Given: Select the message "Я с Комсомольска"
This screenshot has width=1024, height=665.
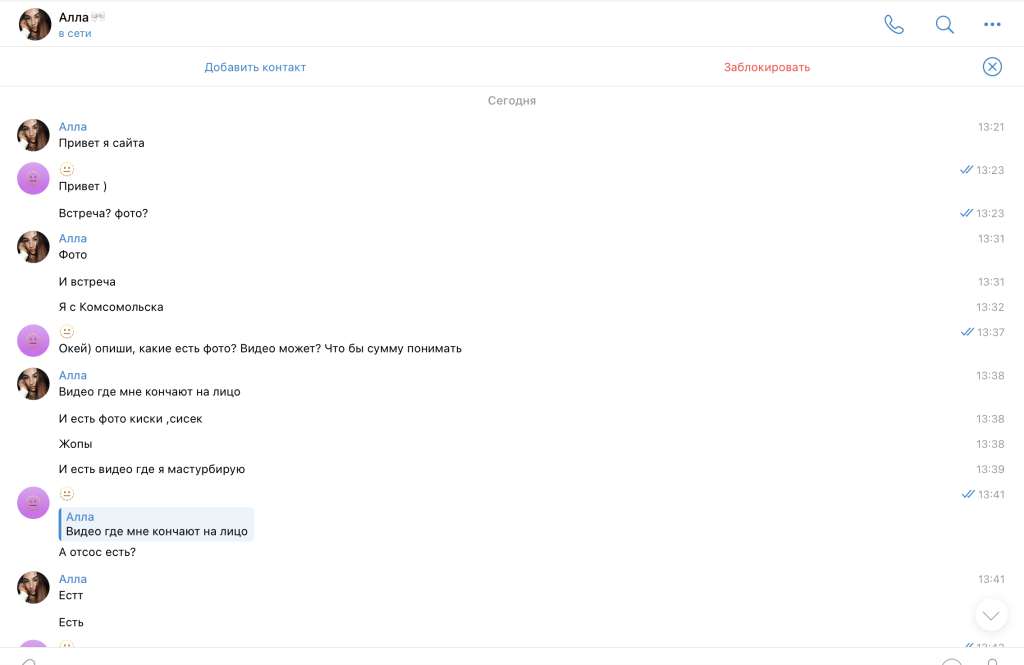Looking at the screenshot, I should click(111, 307).
